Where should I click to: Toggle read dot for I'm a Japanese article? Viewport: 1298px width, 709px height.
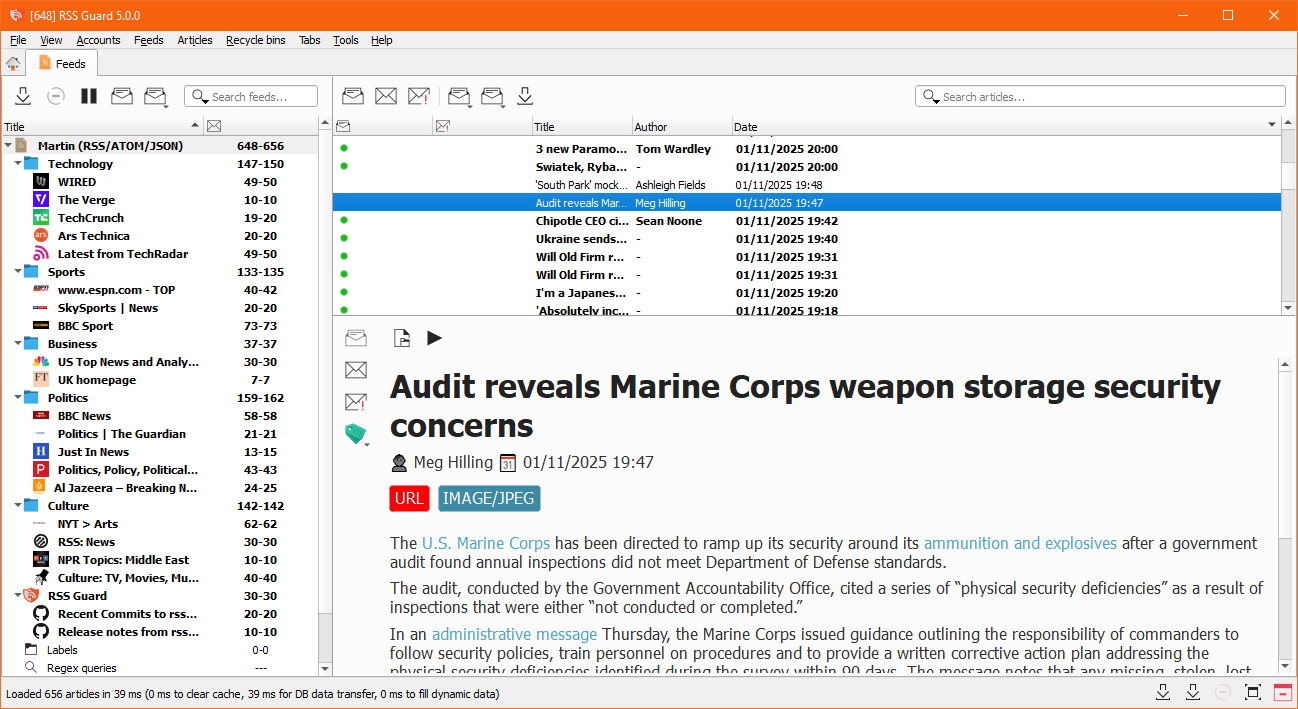344,293
